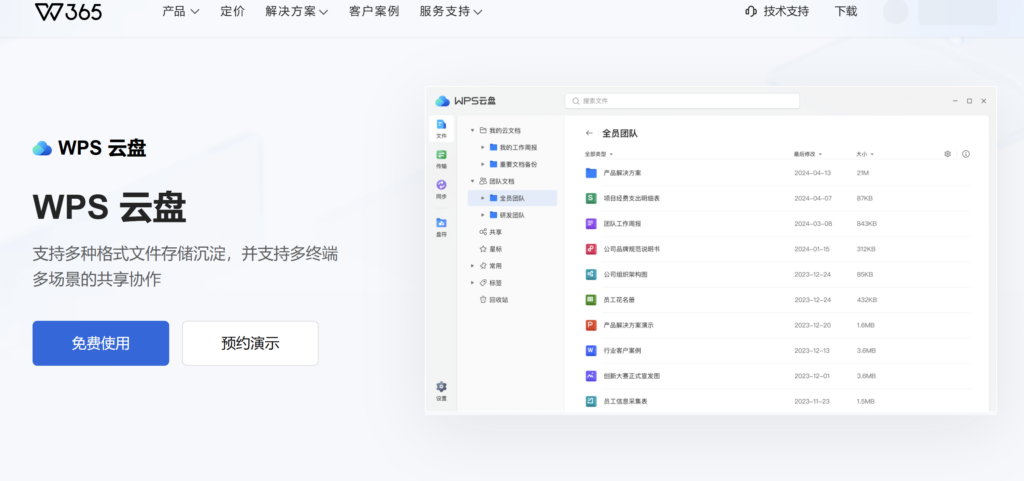The width and height of the screenshot is (1024, 481).
Task: Click the date 2024-04-13
Action: pyautogui.click(x=812, y=173)
